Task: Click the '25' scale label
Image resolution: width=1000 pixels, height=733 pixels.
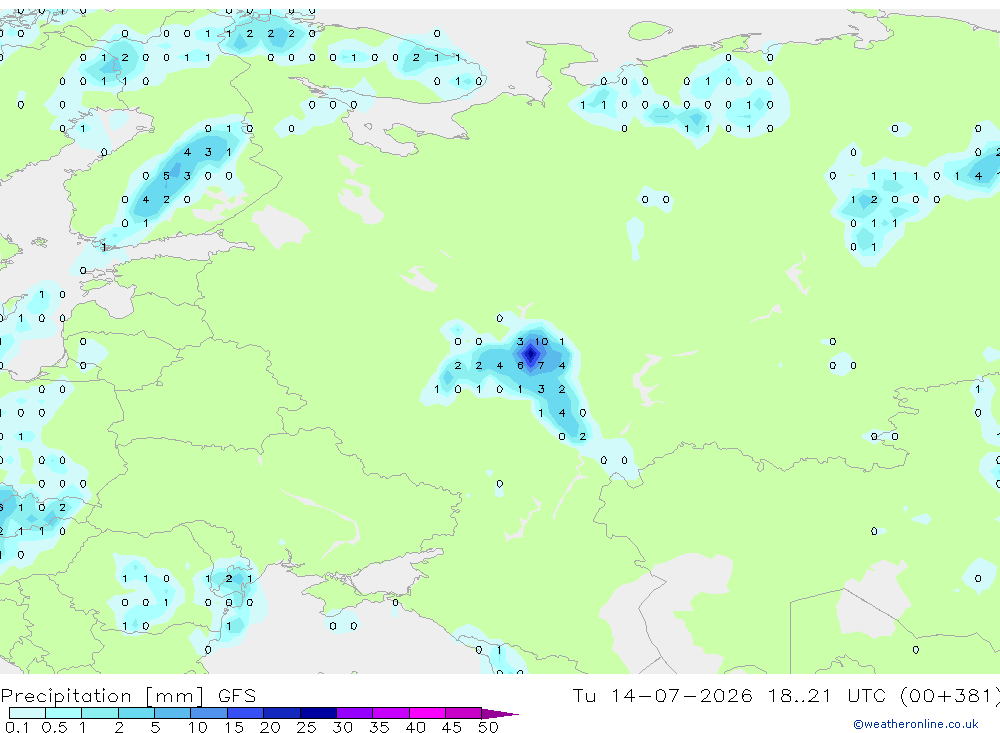Action: click(x=306, y=727)
